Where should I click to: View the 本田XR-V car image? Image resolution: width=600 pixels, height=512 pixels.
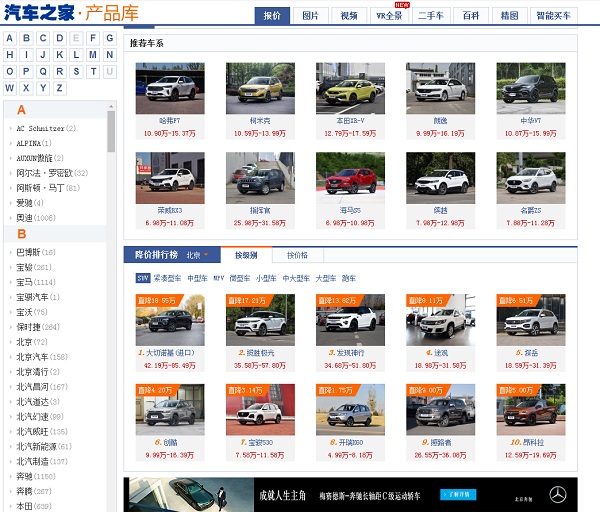[351, 88]
